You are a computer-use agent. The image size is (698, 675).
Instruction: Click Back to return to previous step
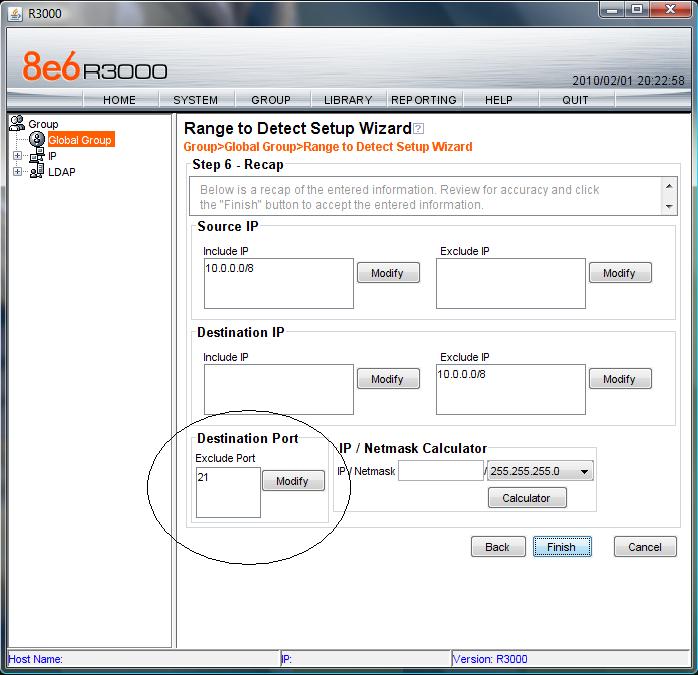(x=497, y=547)
